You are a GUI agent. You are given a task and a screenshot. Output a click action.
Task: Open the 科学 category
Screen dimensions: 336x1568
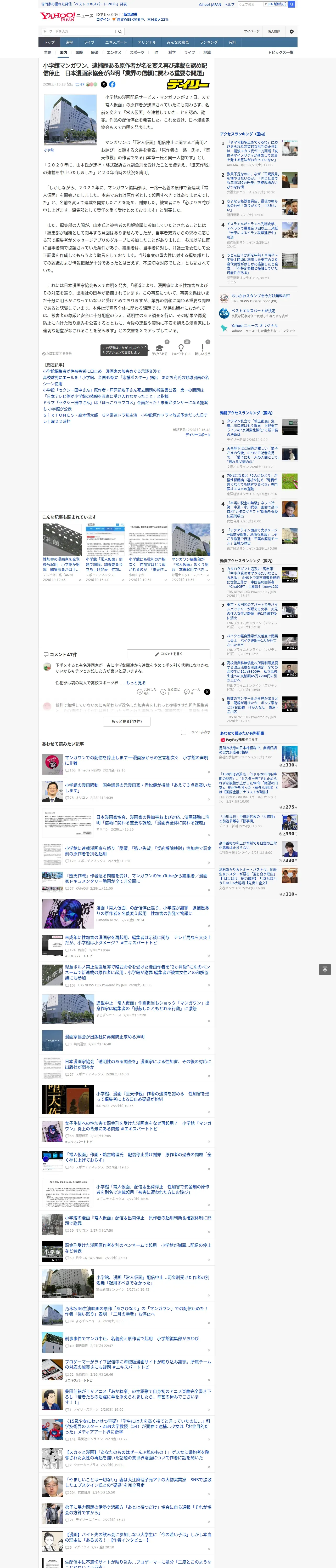coord(172,52)
